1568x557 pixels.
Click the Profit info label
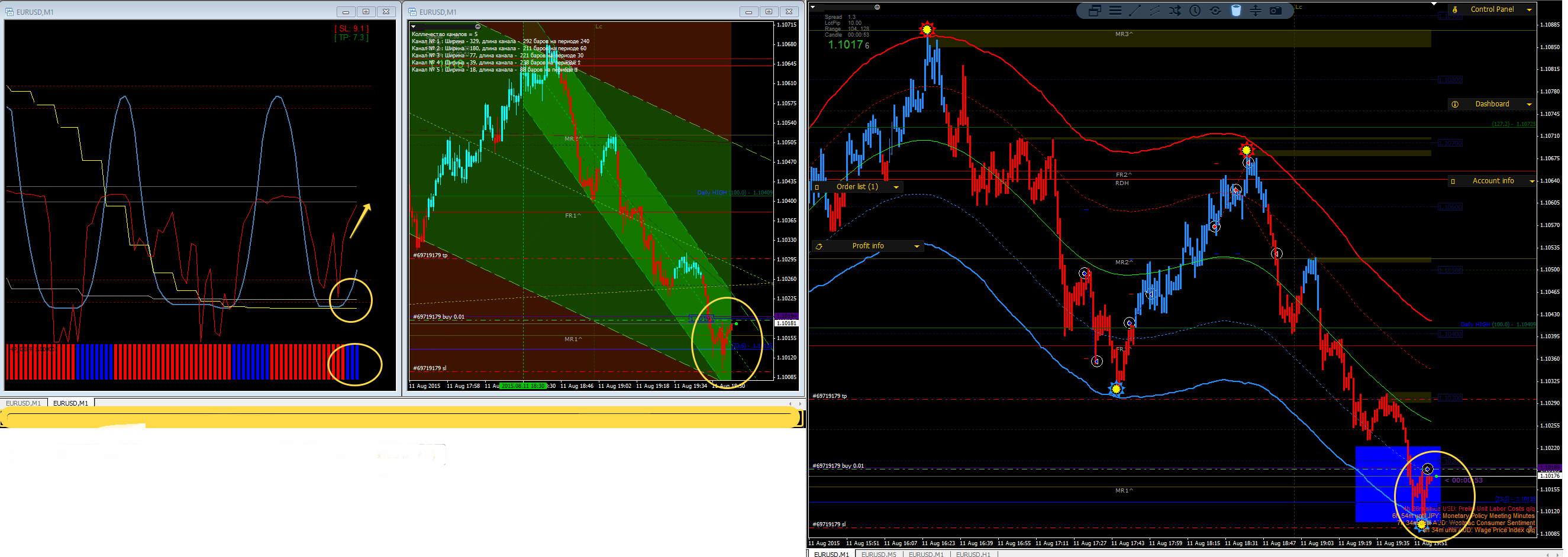tap(867, 246)
